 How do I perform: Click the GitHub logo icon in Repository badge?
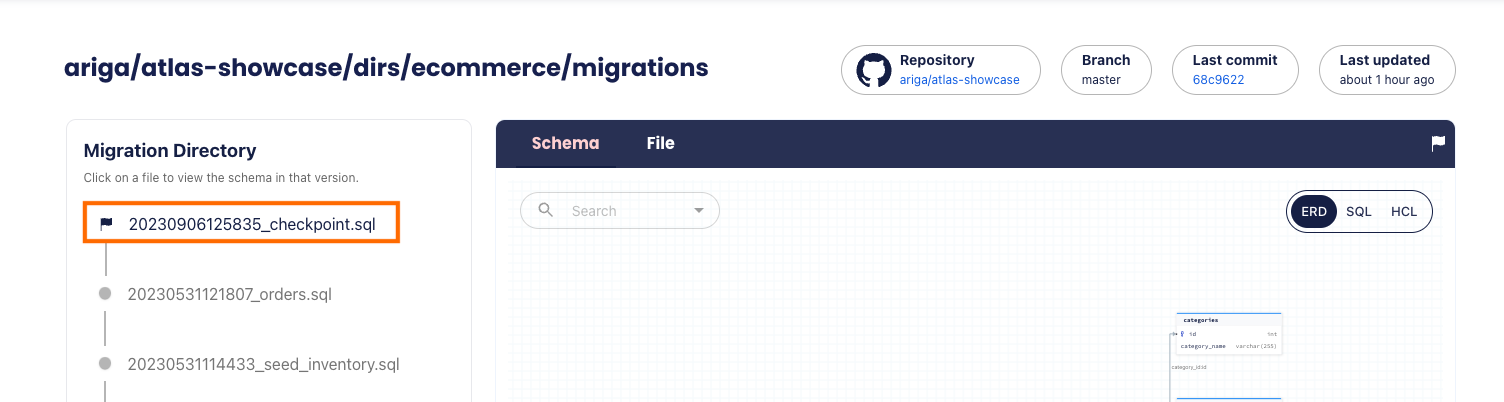(873, 70)
